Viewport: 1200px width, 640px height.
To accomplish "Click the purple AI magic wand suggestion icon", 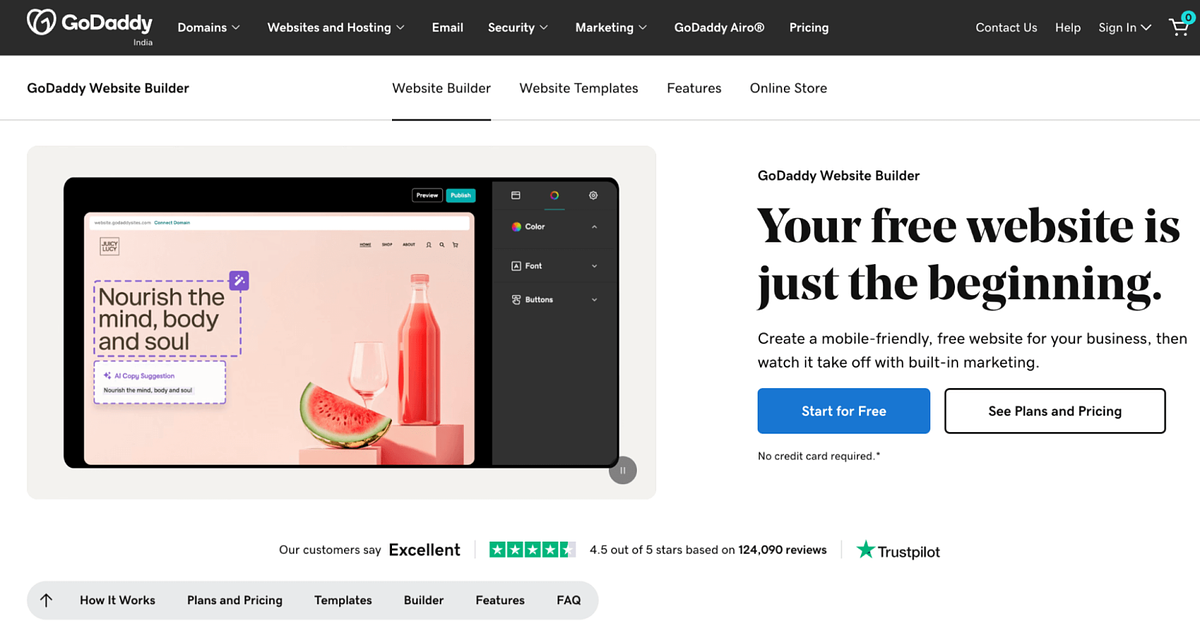I will (238, 282).
